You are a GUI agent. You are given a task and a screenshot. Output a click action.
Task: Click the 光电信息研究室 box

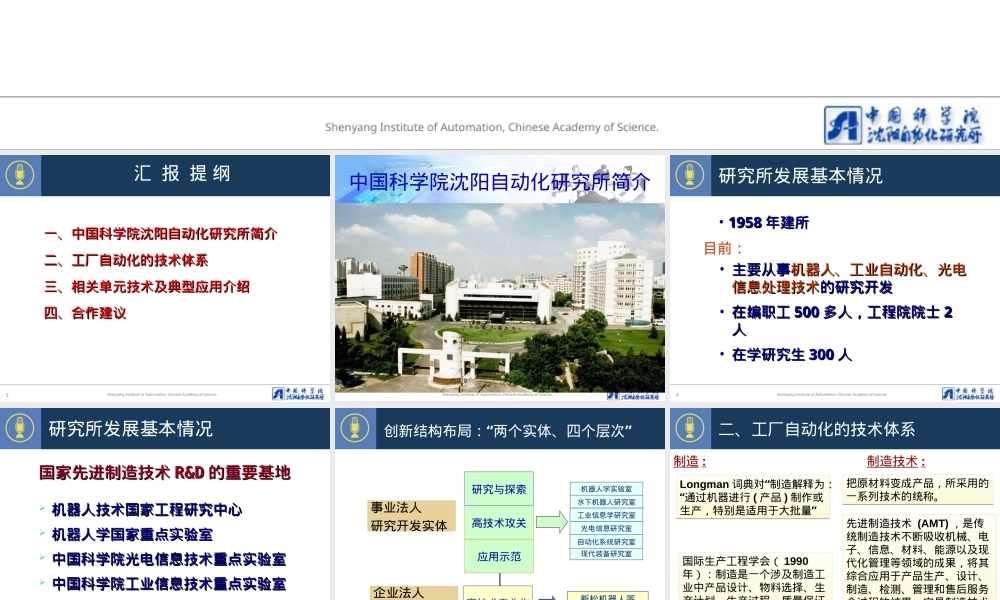coord(607,529)
